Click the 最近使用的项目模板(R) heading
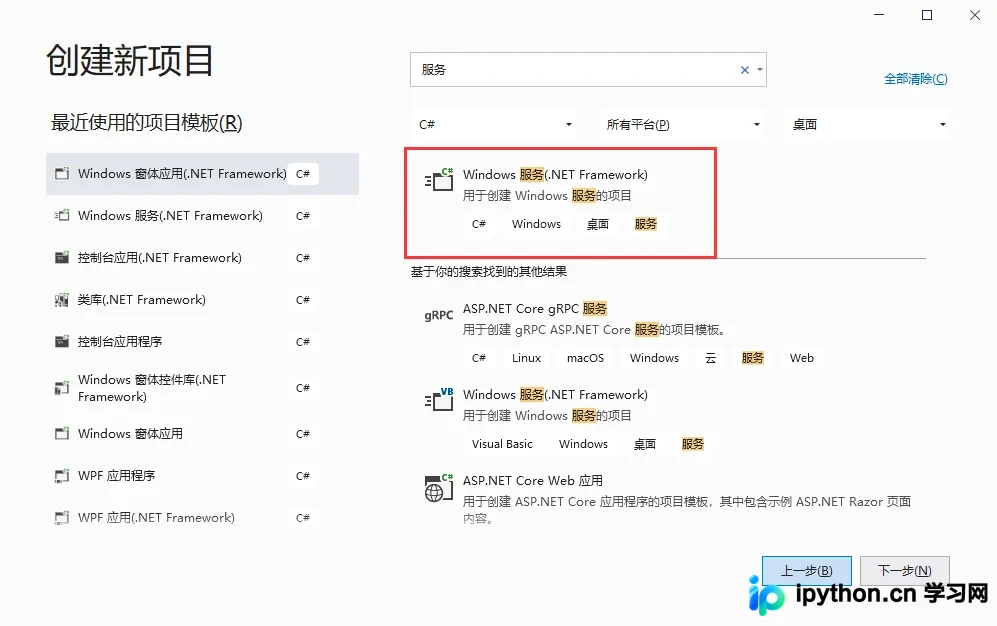Viewport: 997px width, 626px height. pyautogui.click(x=146, y=123)
